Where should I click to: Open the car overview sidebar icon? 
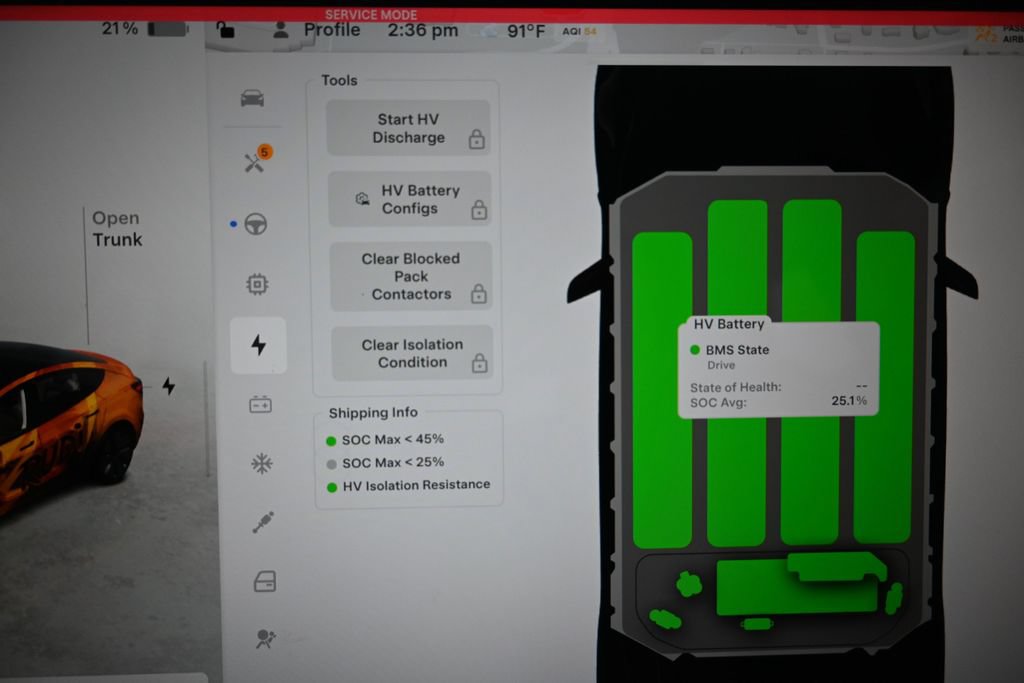[x=252, y=98]
